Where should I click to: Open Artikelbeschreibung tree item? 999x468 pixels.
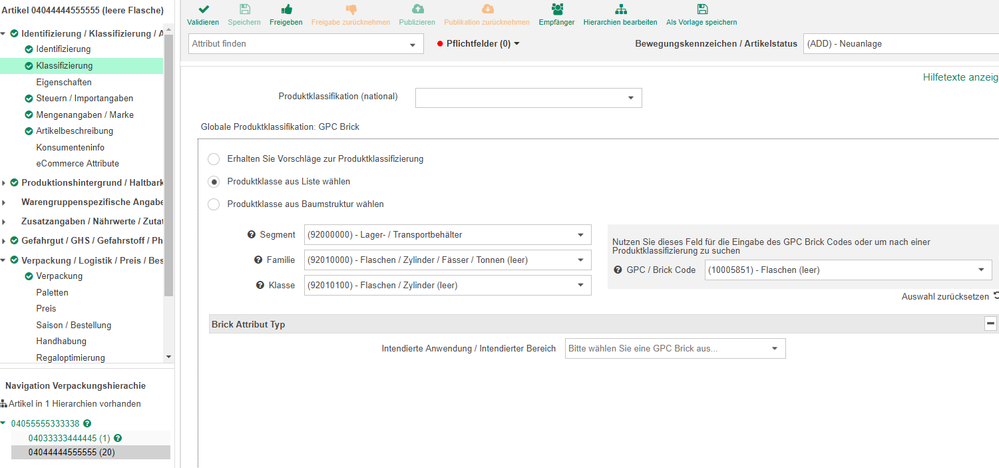pos(75,131)
